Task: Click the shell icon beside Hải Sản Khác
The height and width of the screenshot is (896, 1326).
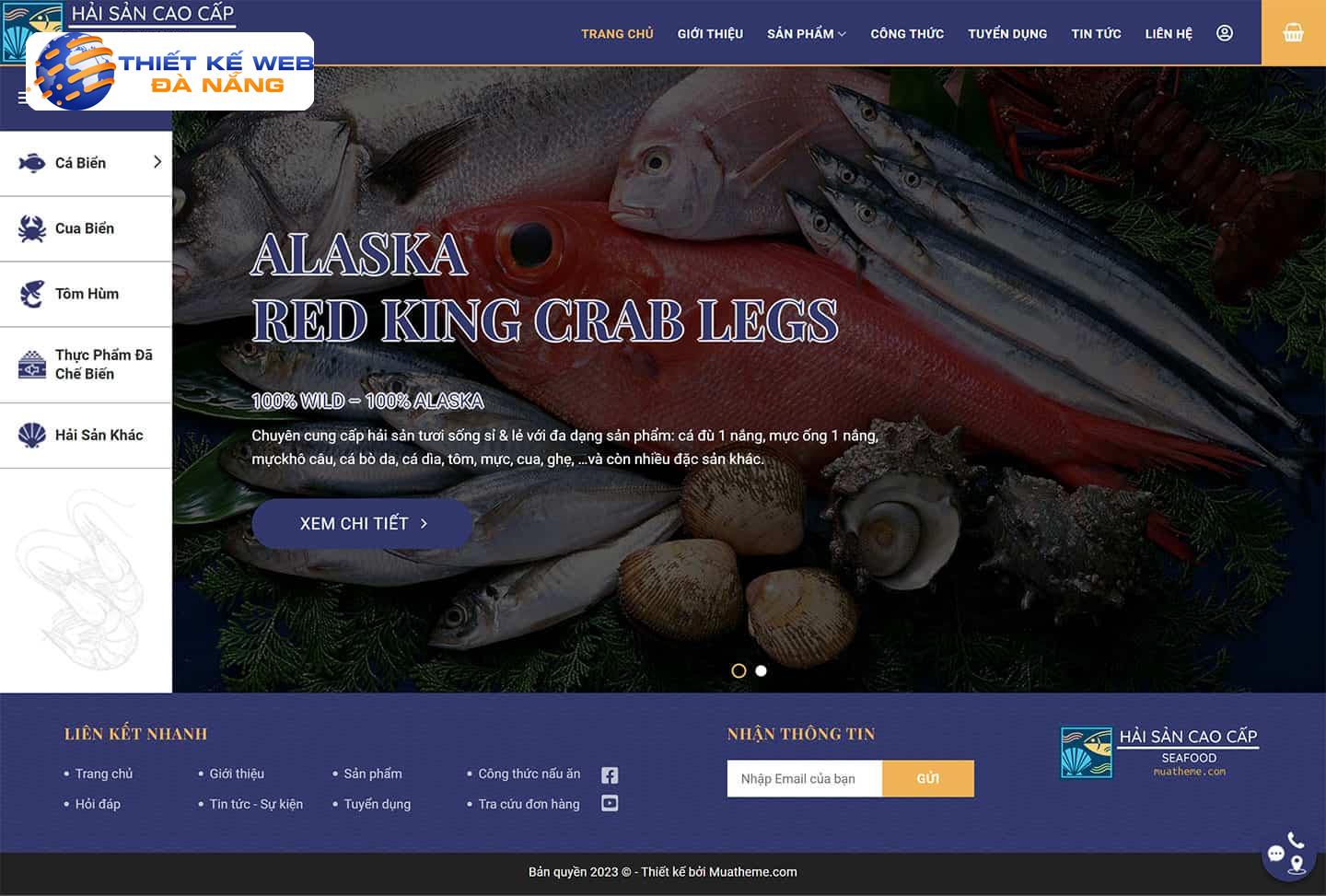Action: click(32, 435)
